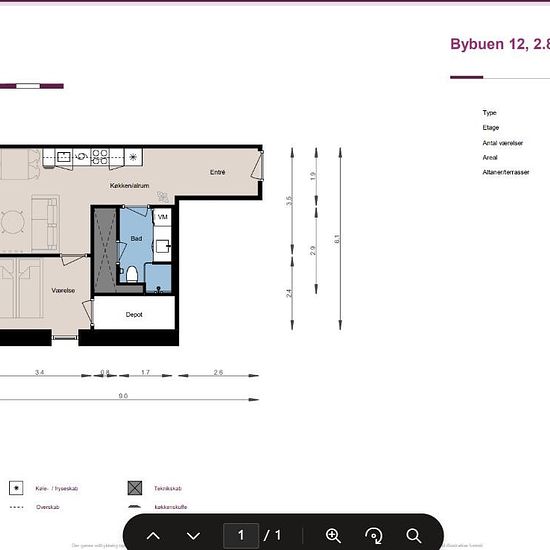550x550 pixels.
Task: Click the dashed Overskab legend symbol
Action: click(16, 507)
